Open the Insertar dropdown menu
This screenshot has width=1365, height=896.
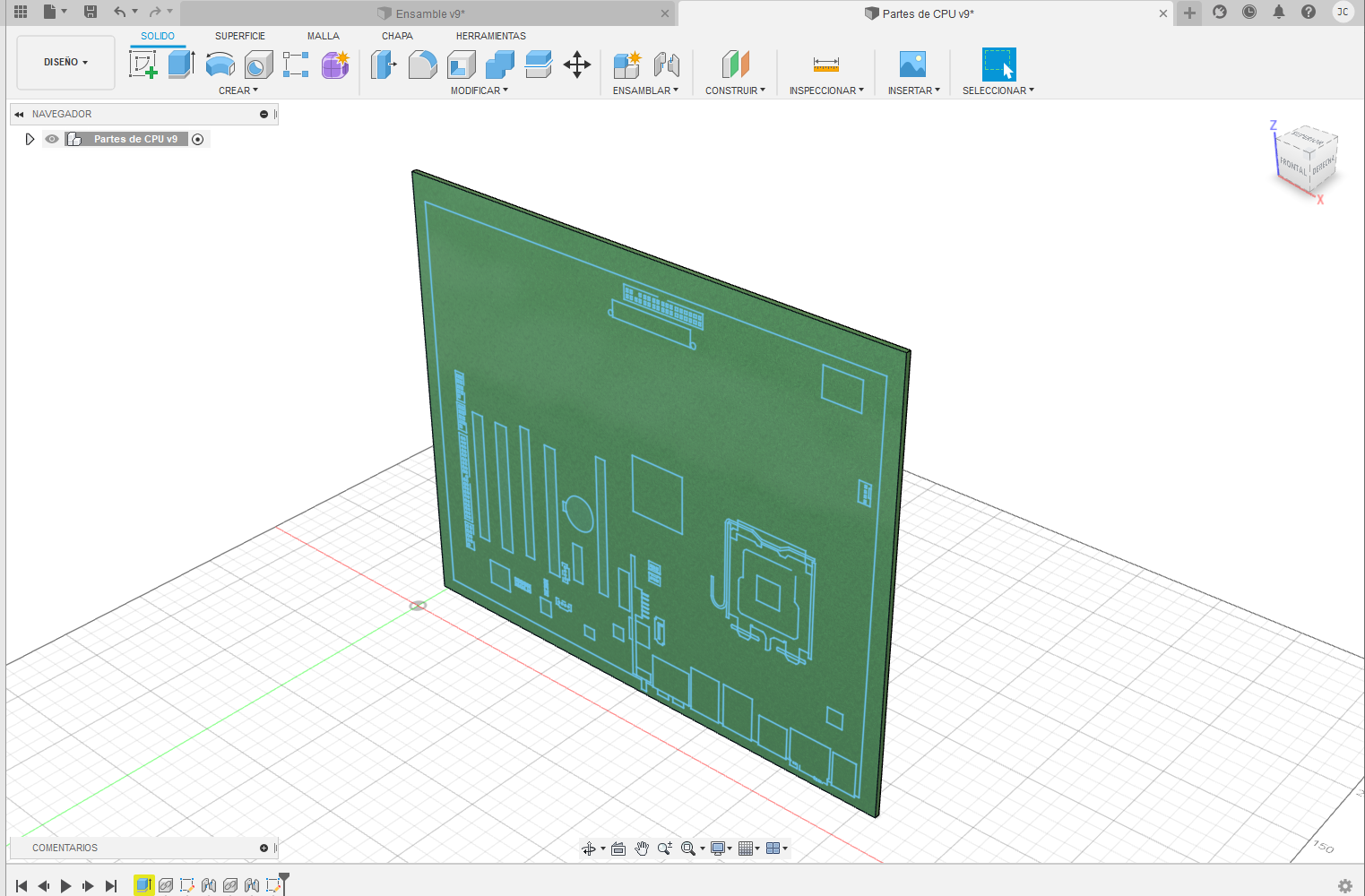[x=914, y=90]
